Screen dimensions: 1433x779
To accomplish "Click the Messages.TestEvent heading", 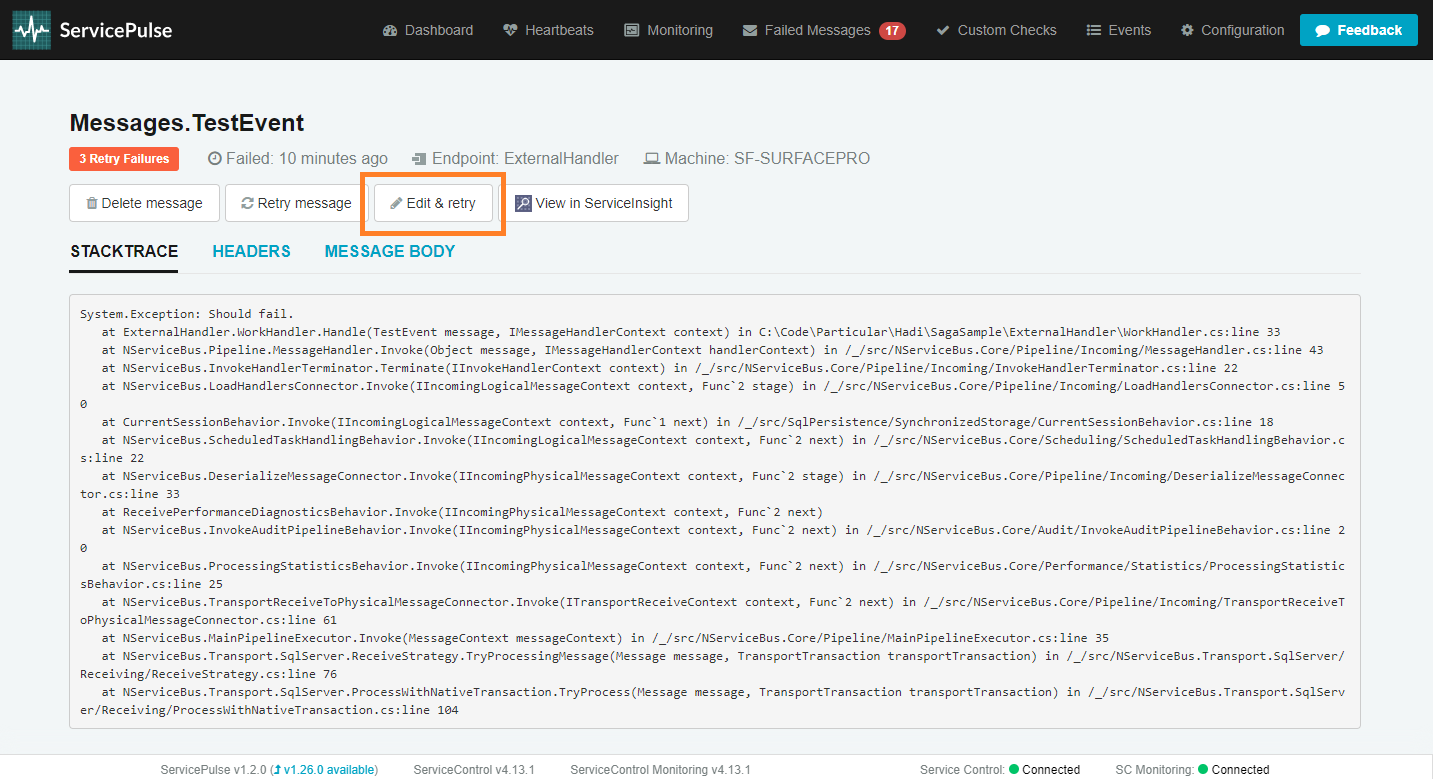I will 187,123.
